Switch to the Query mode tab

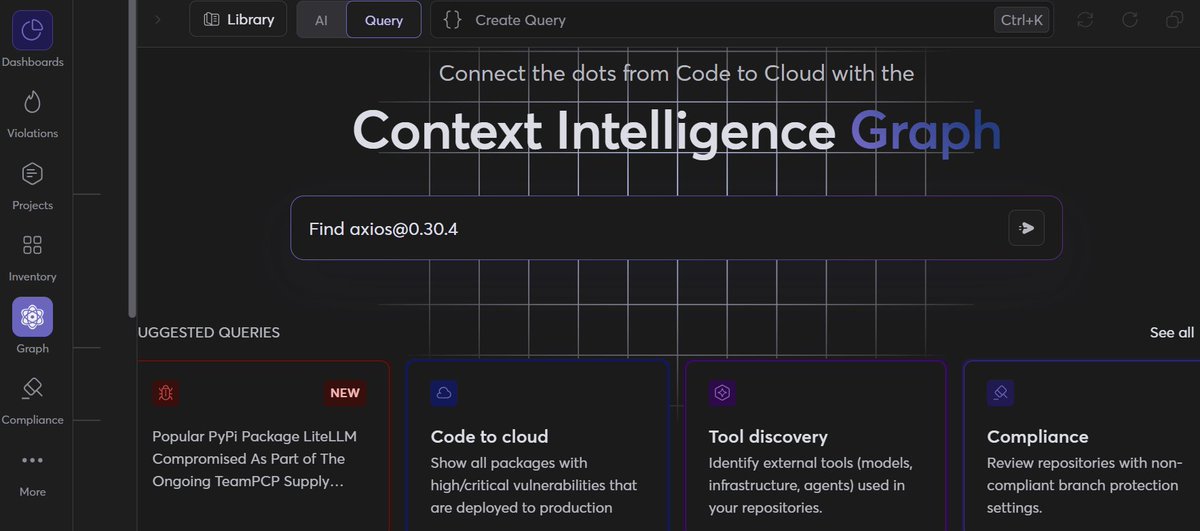tap(384, 20)
